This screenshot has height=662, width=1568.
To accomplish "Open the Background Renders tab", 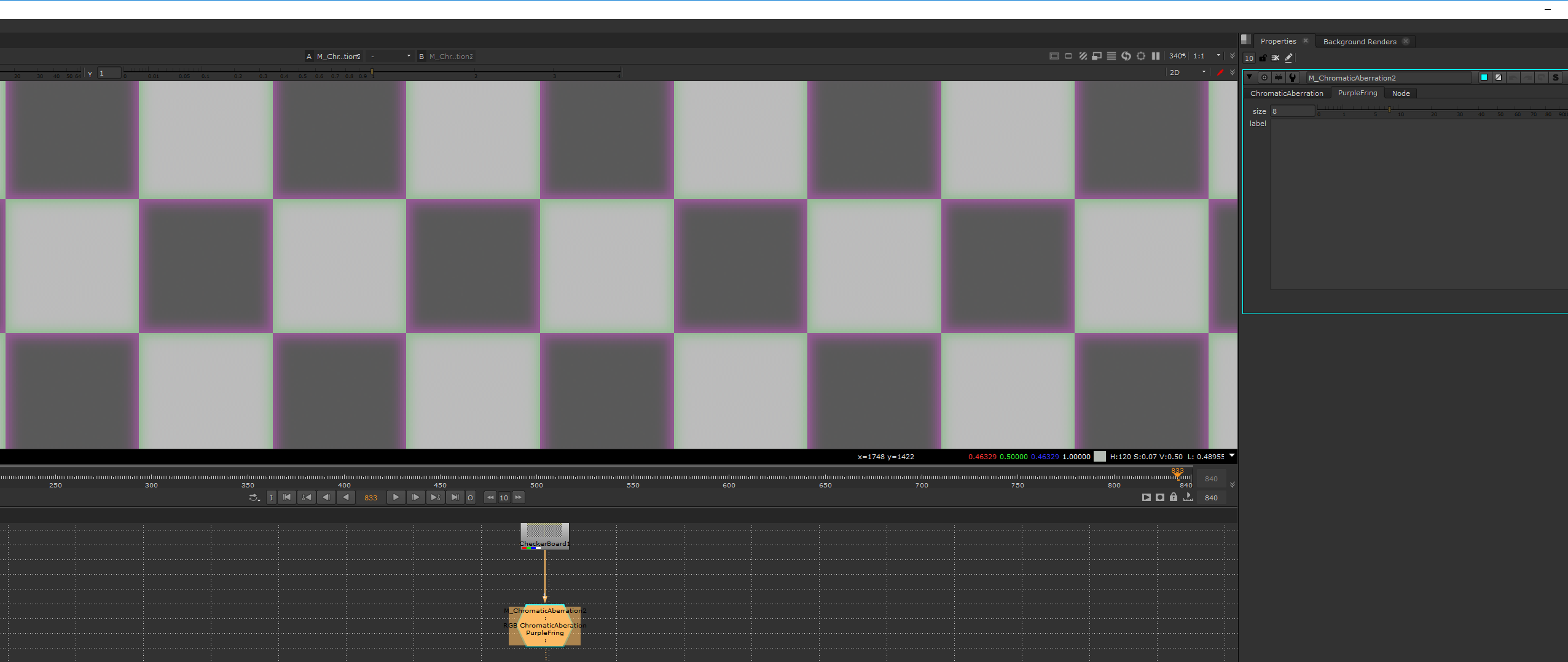I will coord(1359,42).
